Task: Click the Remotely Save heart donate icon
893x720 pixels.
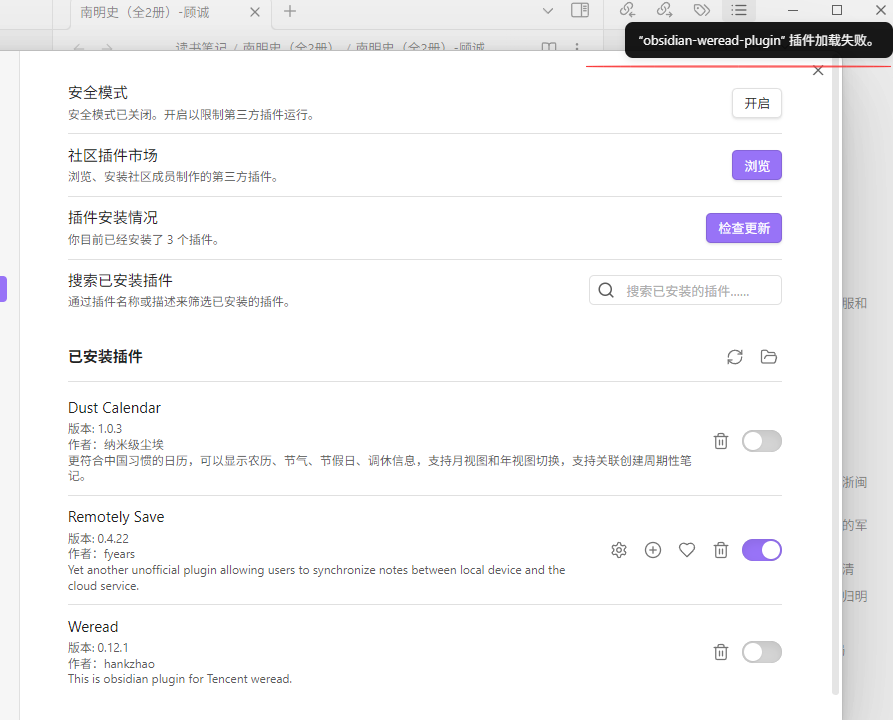Action: click(687, 550)
